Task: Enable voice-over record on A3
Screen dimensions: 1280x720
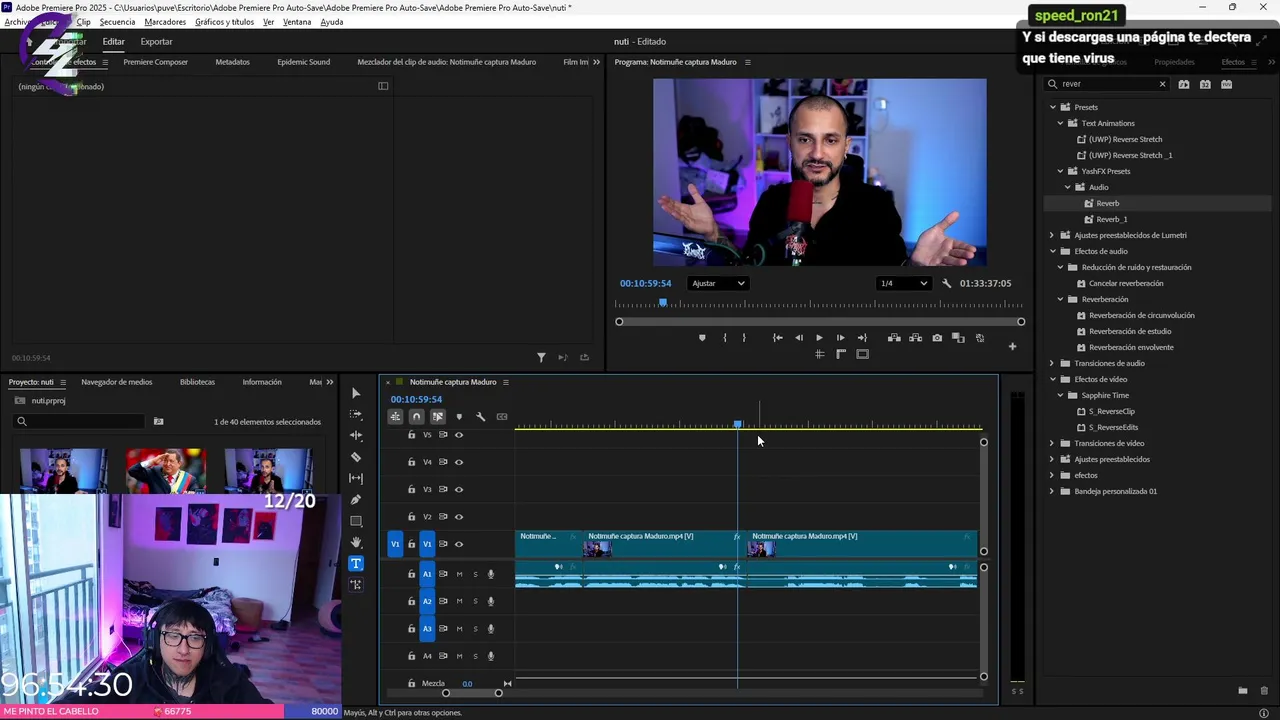Action: 491,629
